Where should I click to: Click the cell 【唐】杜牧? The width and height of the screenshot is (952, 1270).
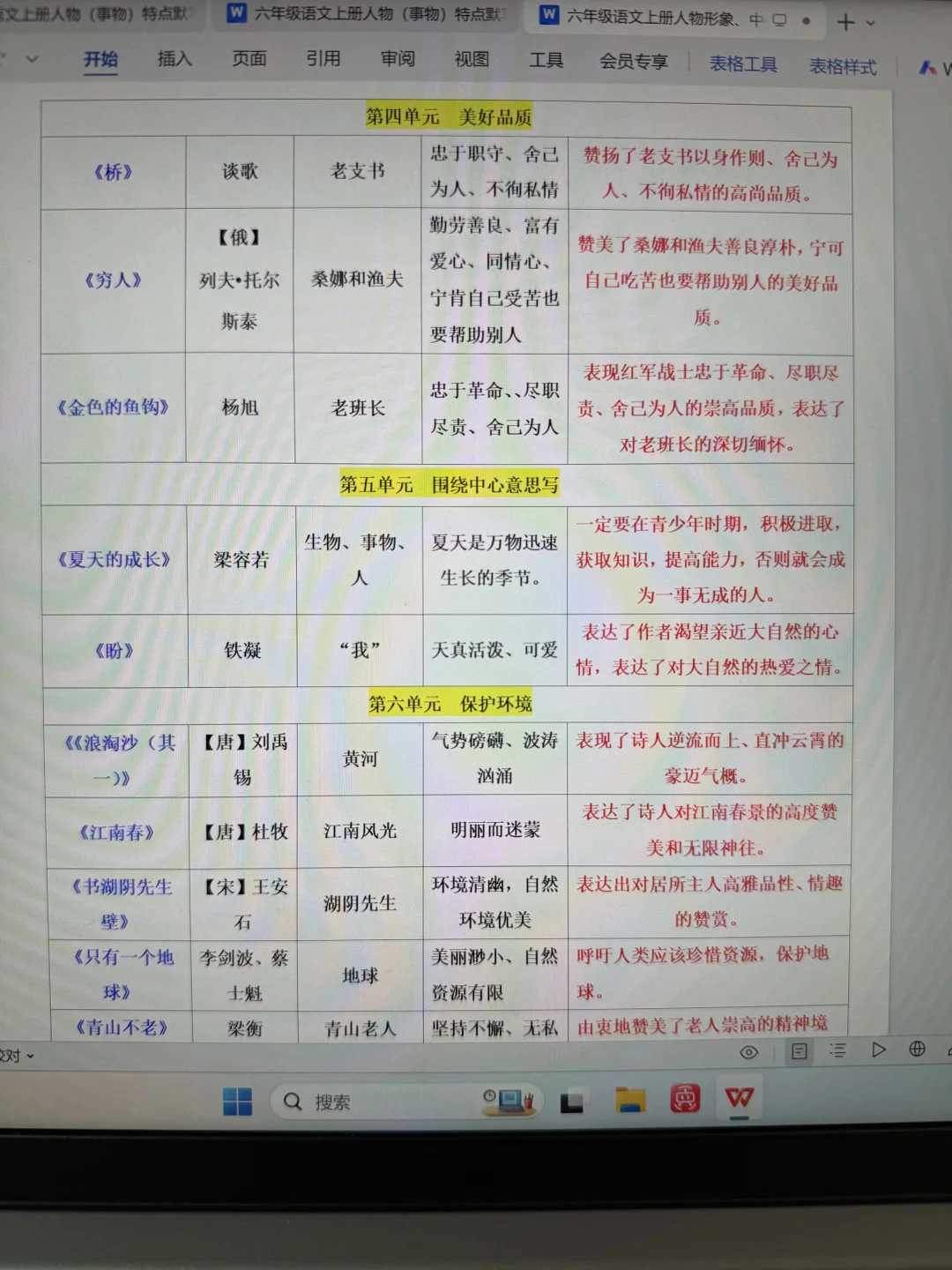pyautogui.click(x=244, y=832)
